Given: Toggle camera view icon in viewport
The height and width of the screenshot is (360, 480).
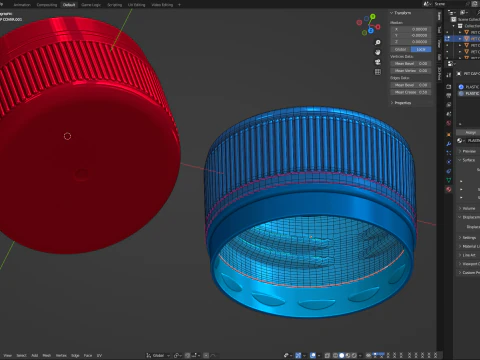Looking at the screenshot, I should (x=378, y=62).
